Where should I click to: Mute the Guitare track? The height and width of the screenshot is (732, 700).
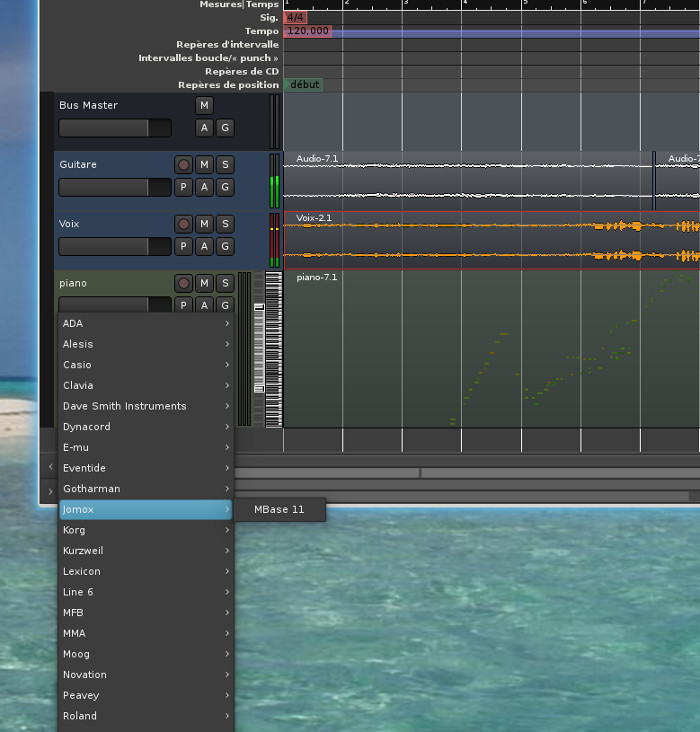click(x=204, y=164)
